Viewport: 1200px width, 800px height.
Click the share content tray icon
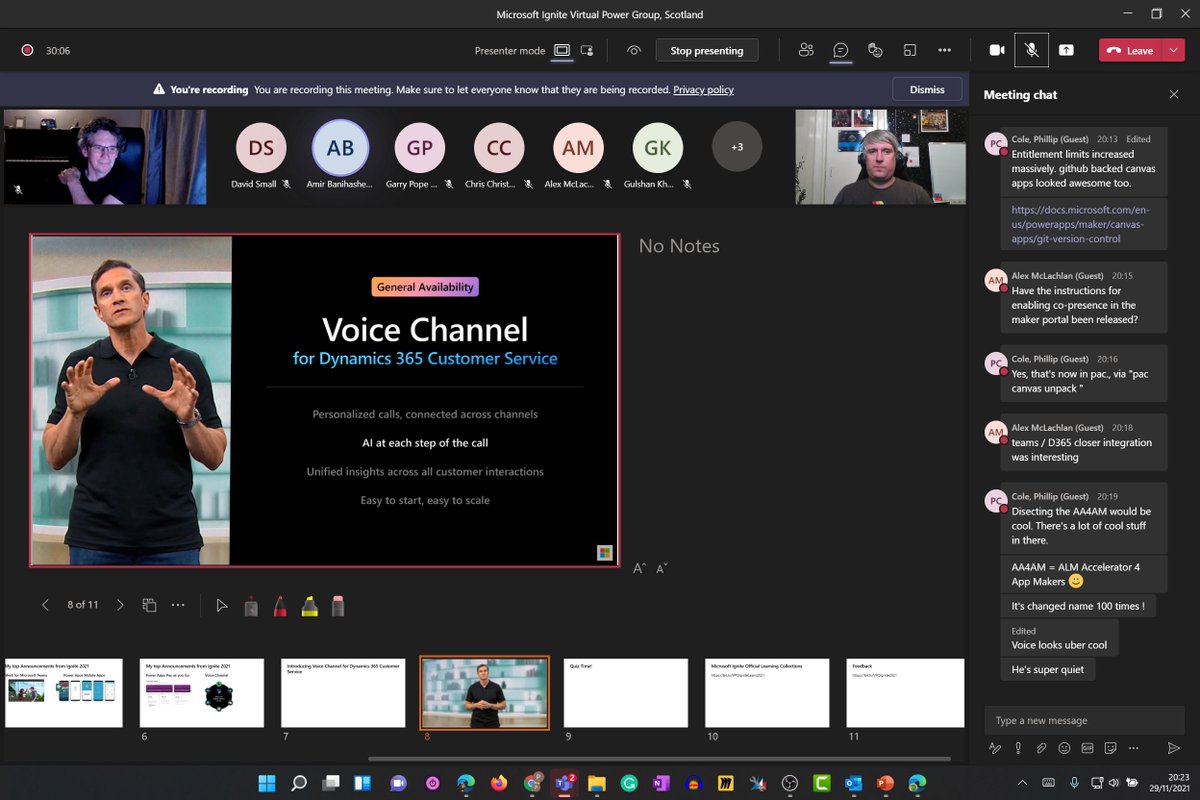coord(1066,50)
